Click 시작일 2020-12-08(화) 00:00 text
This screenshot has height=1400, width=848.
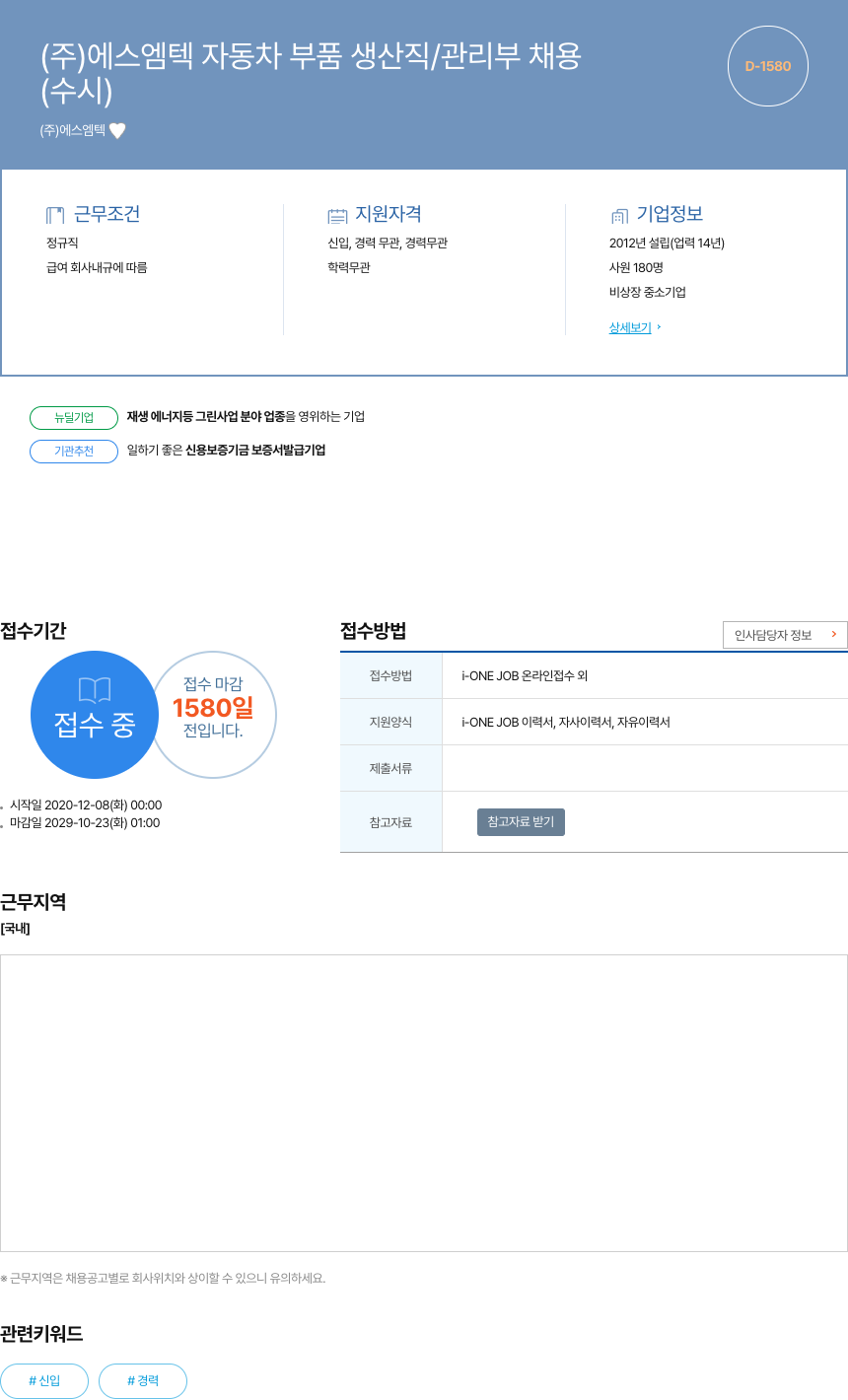(86, 805)
